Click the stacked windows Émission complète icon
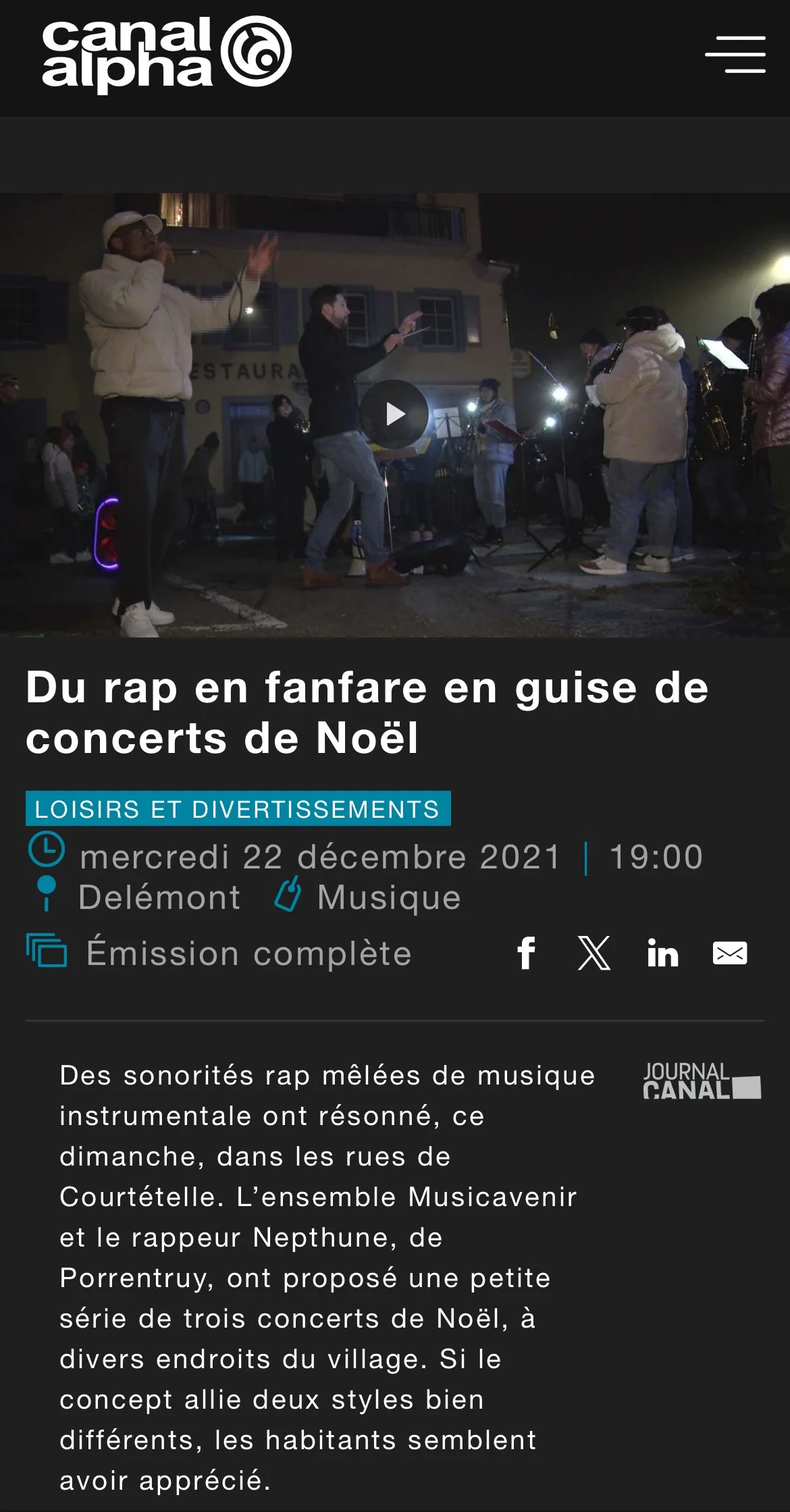 point(47,950)
